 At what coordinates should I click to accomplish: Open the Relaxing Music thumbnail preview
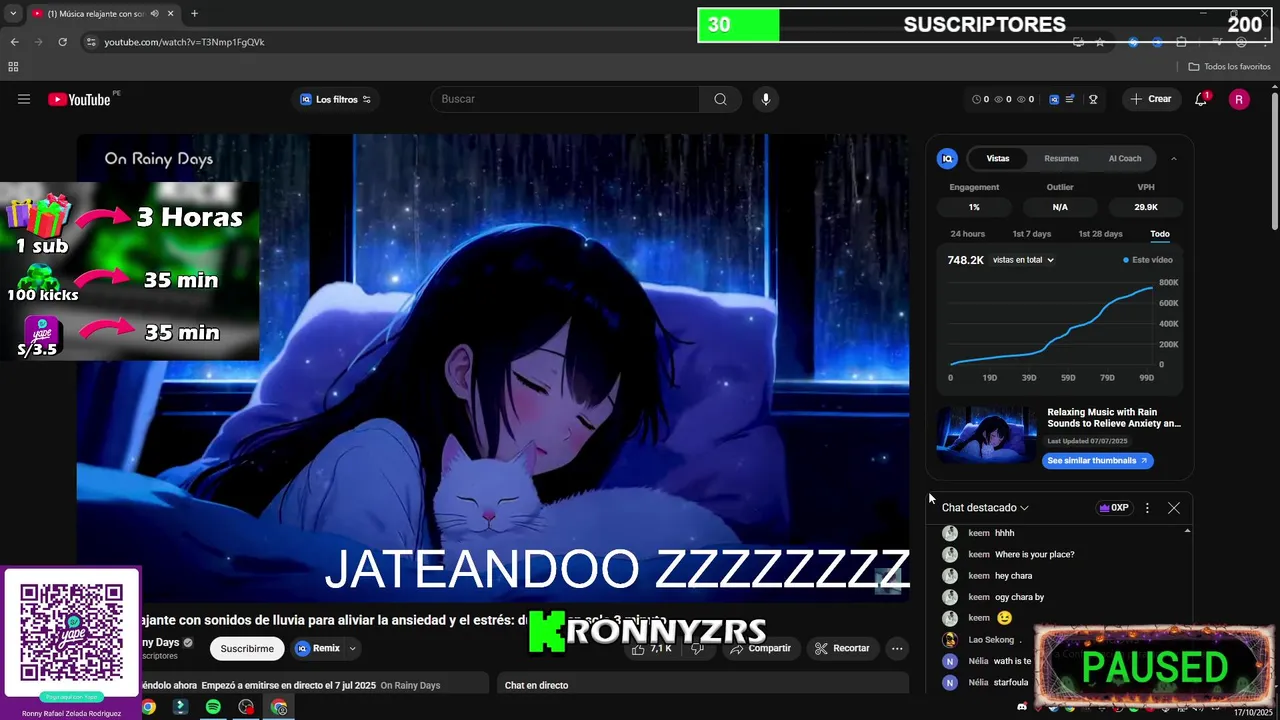(986, 434)
